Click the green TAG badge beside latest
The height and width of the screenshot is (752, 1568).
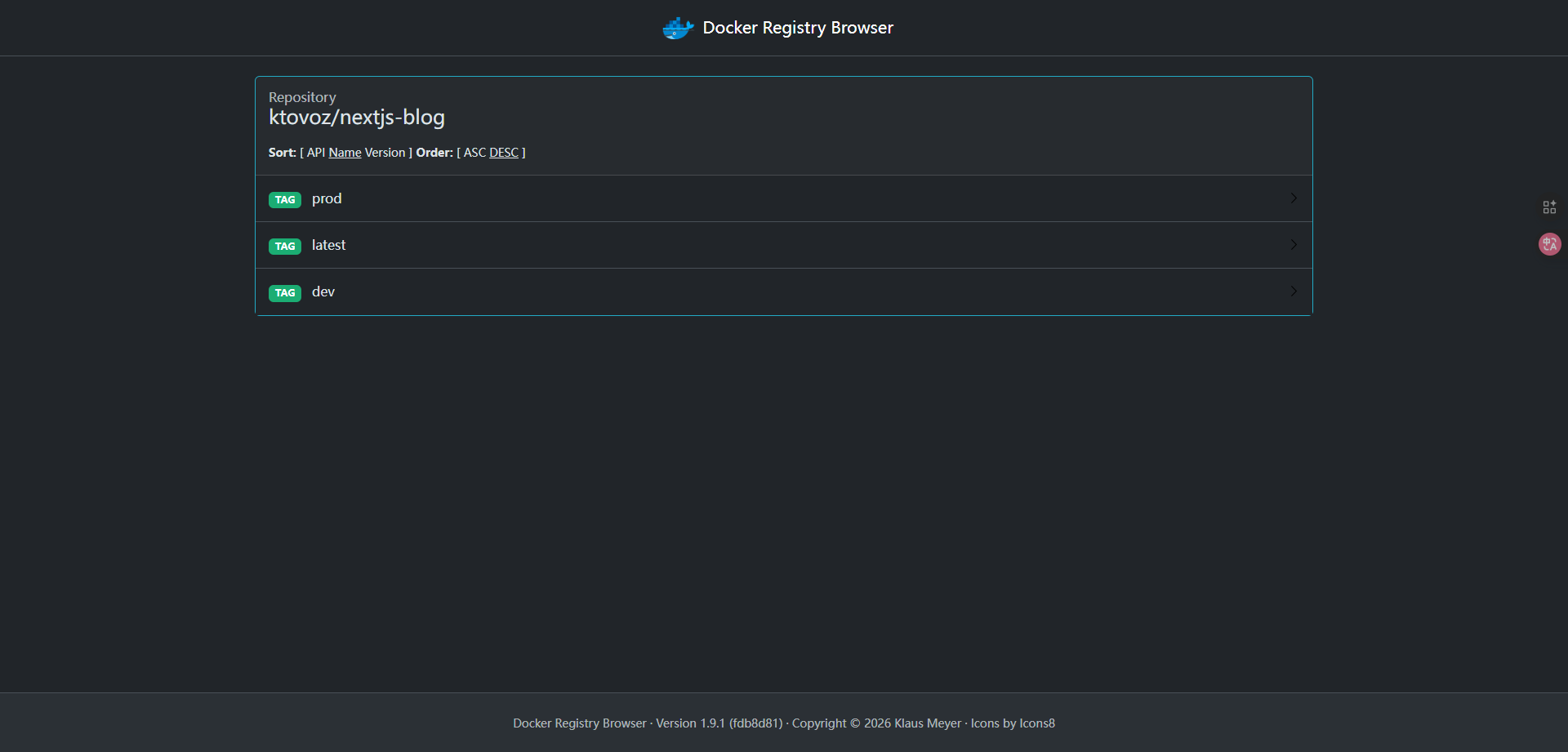click(x=285, y=247)
